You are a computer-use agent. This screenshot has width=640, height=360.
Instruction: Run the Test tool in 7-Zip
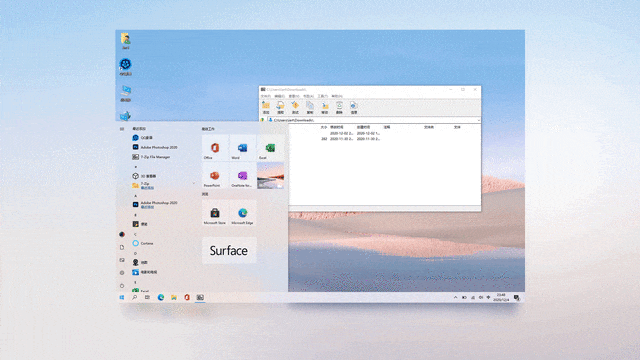[295, 108]
